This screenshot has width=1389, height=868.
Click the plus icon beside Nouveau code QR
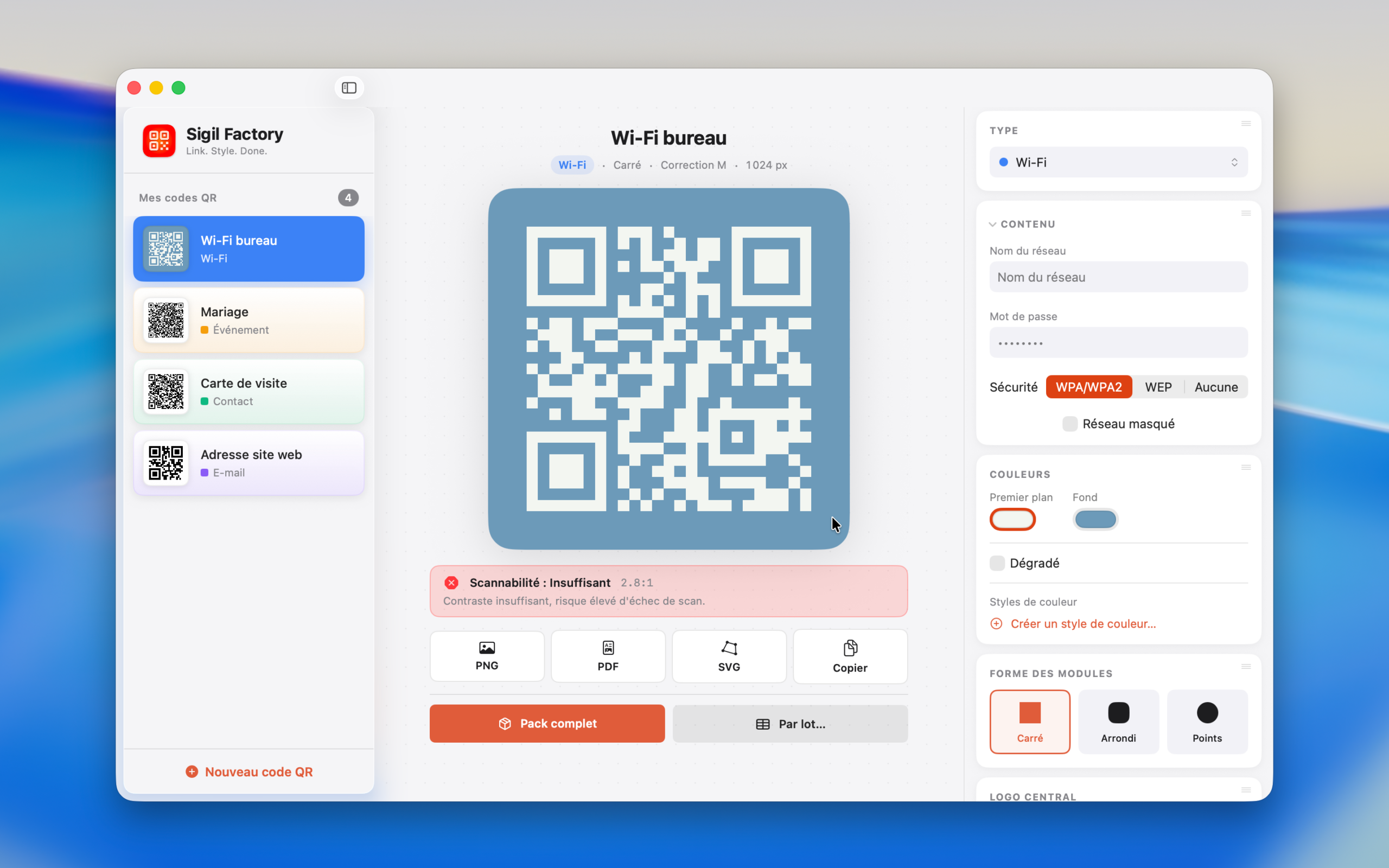pos(192,771)
